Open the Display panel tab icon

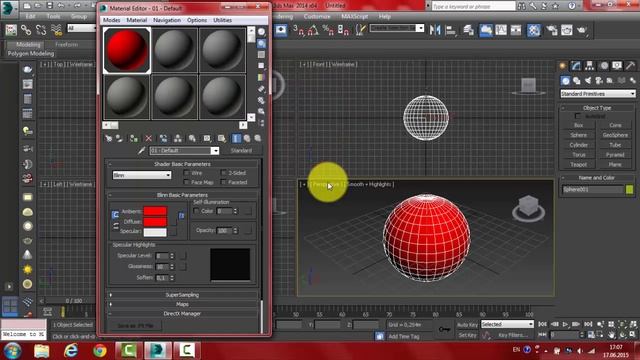tap(617, 65)
